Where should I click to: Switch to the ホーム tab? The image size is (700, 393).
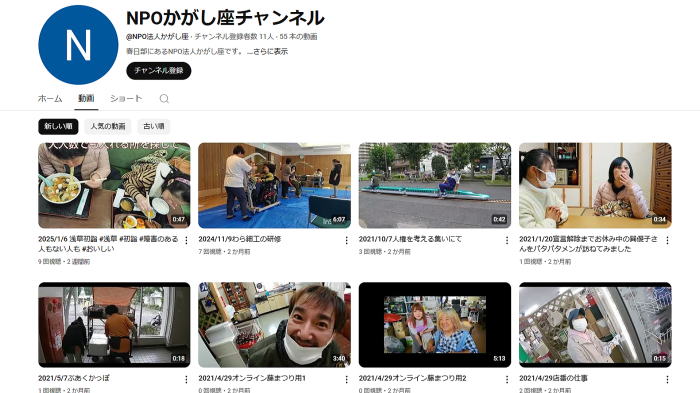(50, 99)
